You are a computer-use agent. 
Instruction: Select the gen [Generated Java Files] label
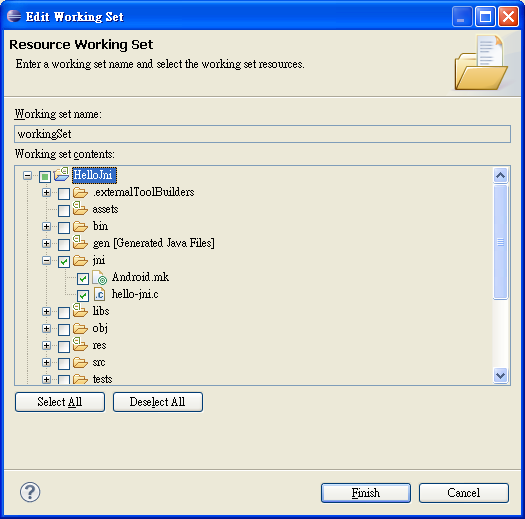pos(153,243)
